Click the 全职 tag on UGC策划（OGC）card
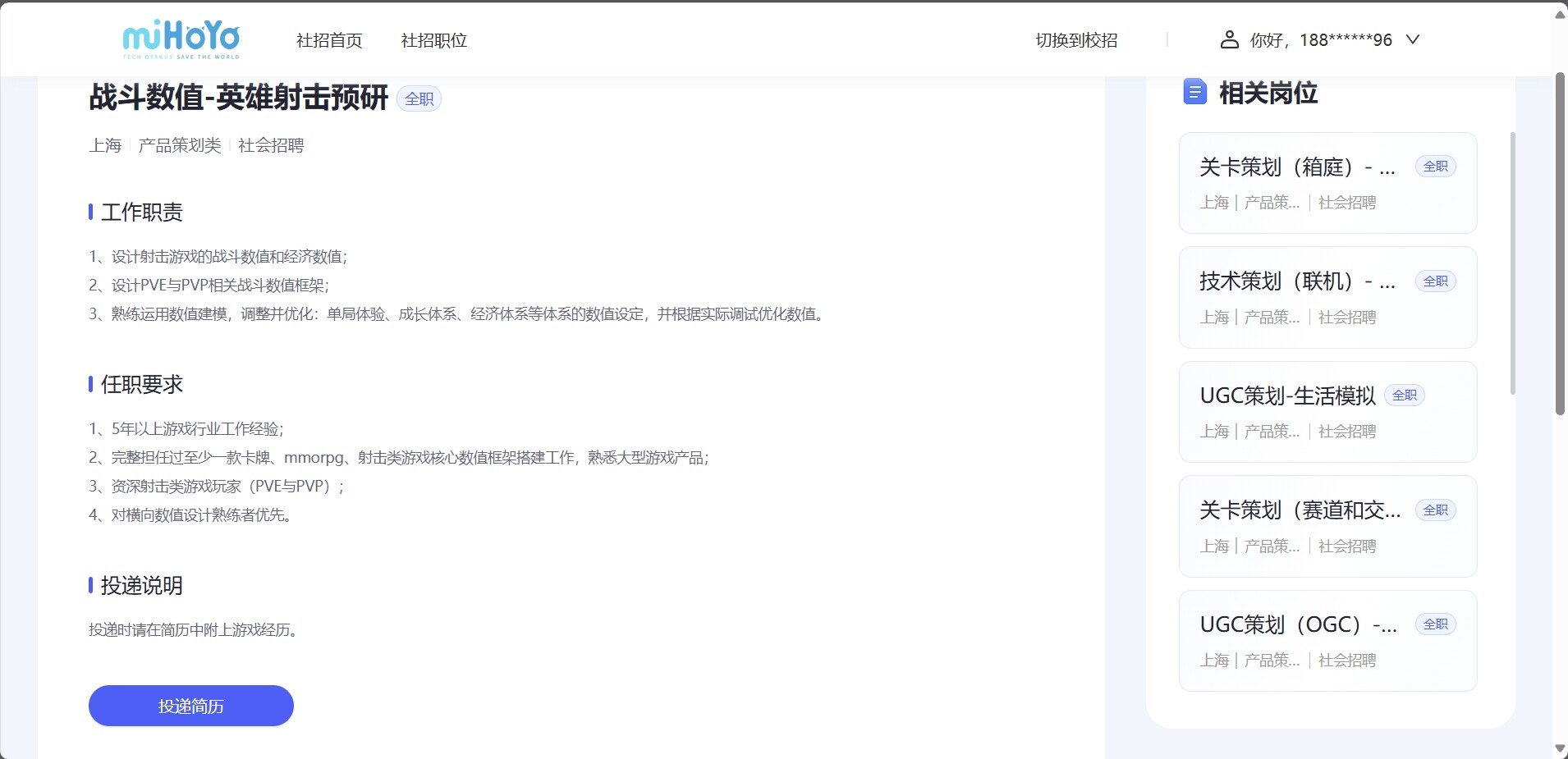The image size is (1568, 759). [x=1435, y=624]
